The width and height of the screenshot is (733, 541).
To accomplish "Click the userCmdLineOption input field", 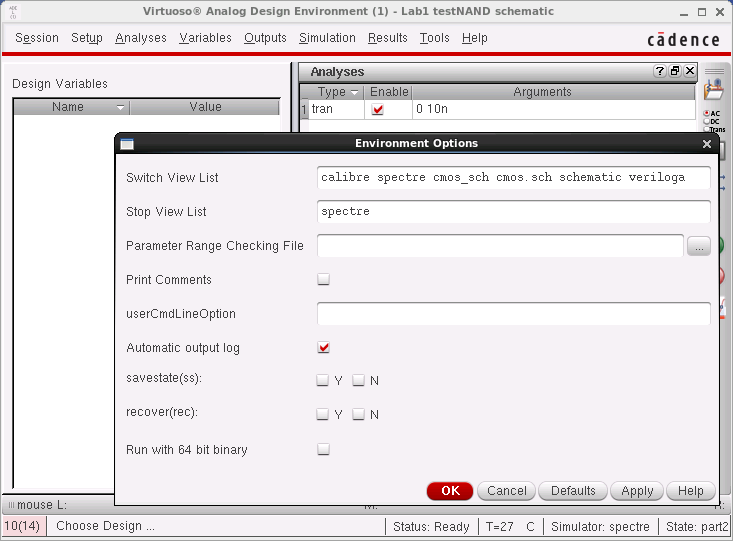I will click(514, 314).
